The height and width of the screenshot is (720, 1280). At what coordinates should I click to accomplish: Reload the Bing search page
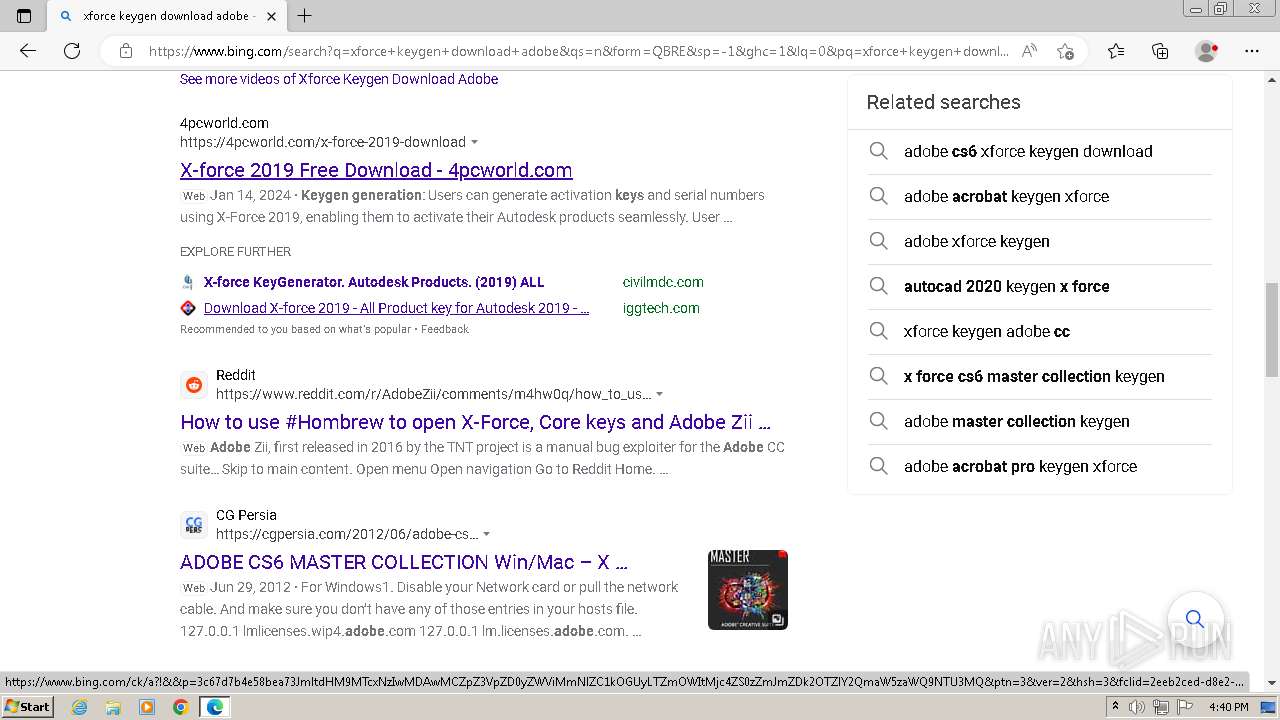click(x=72, y=51)
